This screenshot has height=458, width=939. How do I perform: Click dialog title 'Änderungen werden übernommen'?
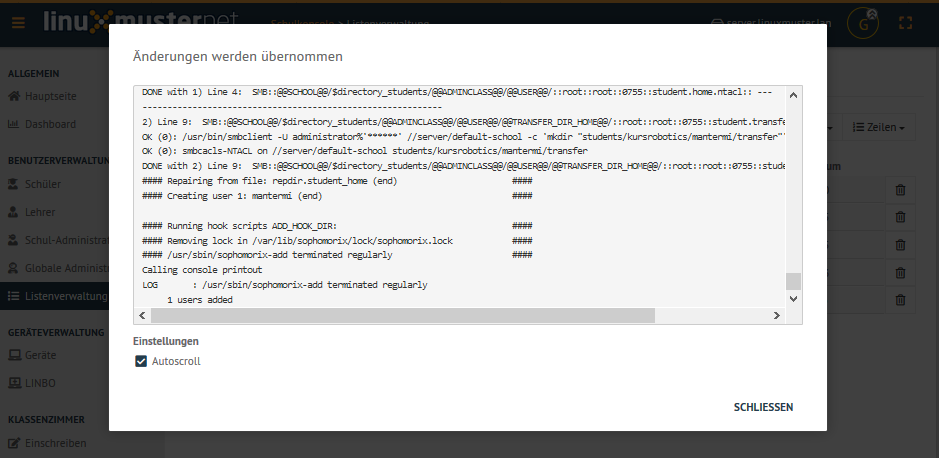(238, 56)
